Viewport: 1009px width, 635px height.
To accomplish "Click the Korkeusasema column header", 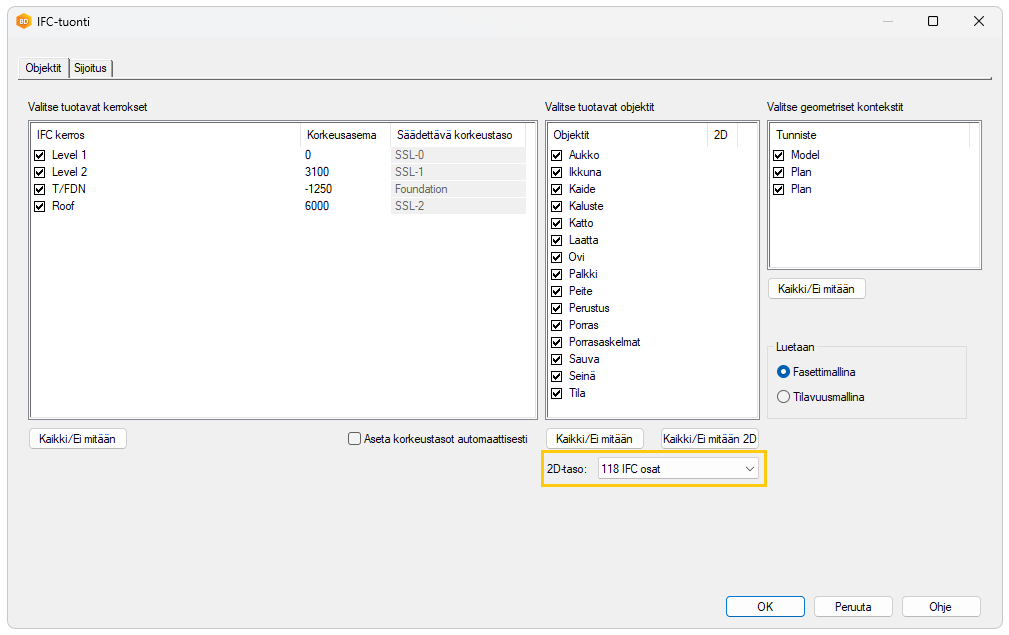I will click(x=346, y=135).
